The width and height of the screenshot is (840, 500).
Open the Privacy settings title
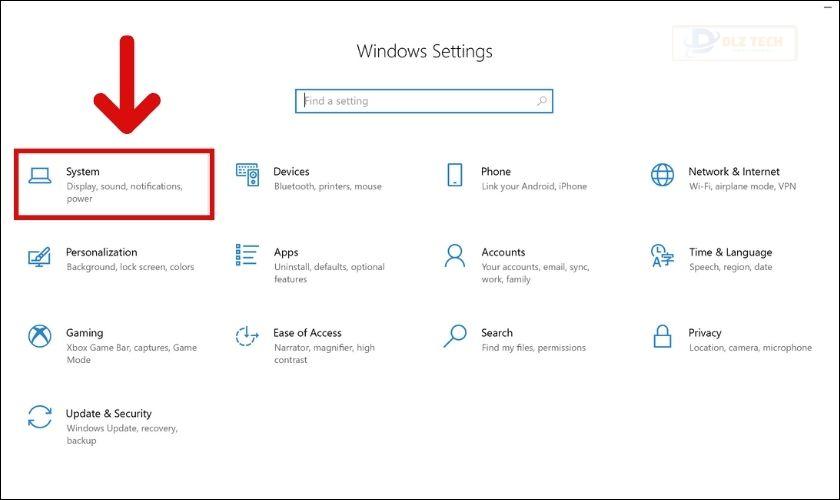coord(704,333)
